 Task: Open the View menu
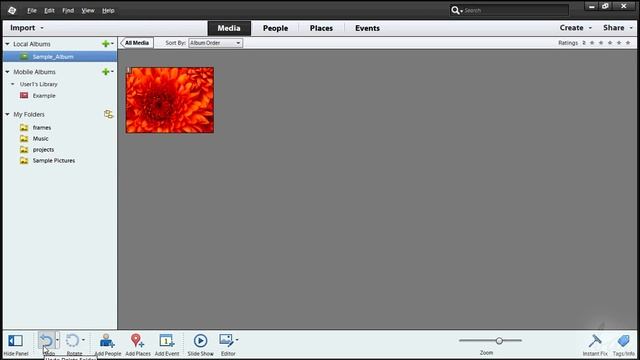(x=88, y=11)
